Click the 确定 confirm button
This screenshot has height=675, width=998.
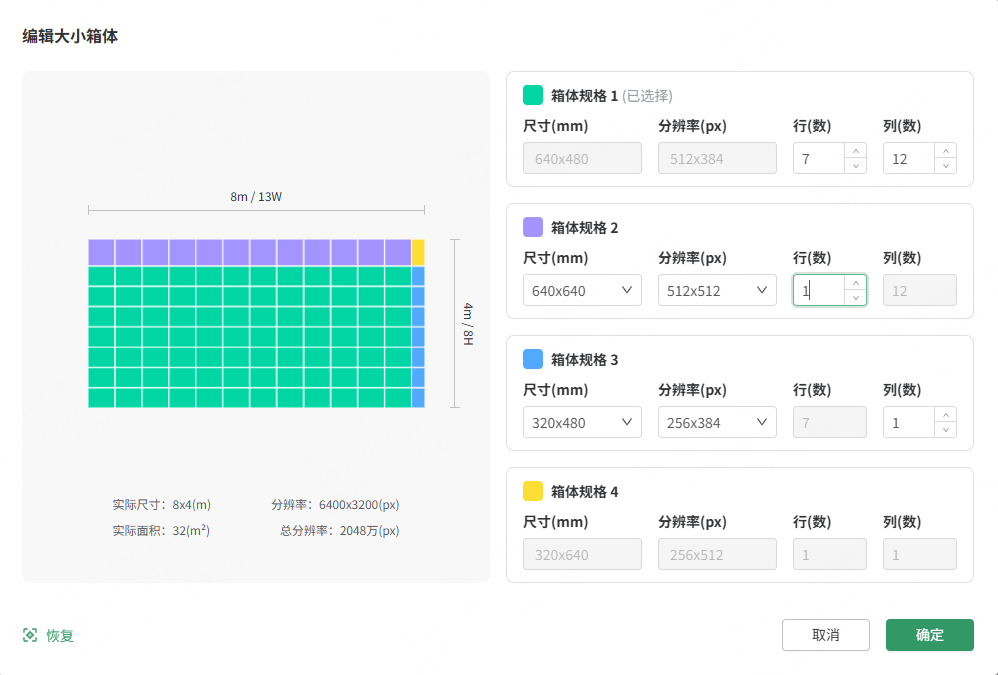929,635
